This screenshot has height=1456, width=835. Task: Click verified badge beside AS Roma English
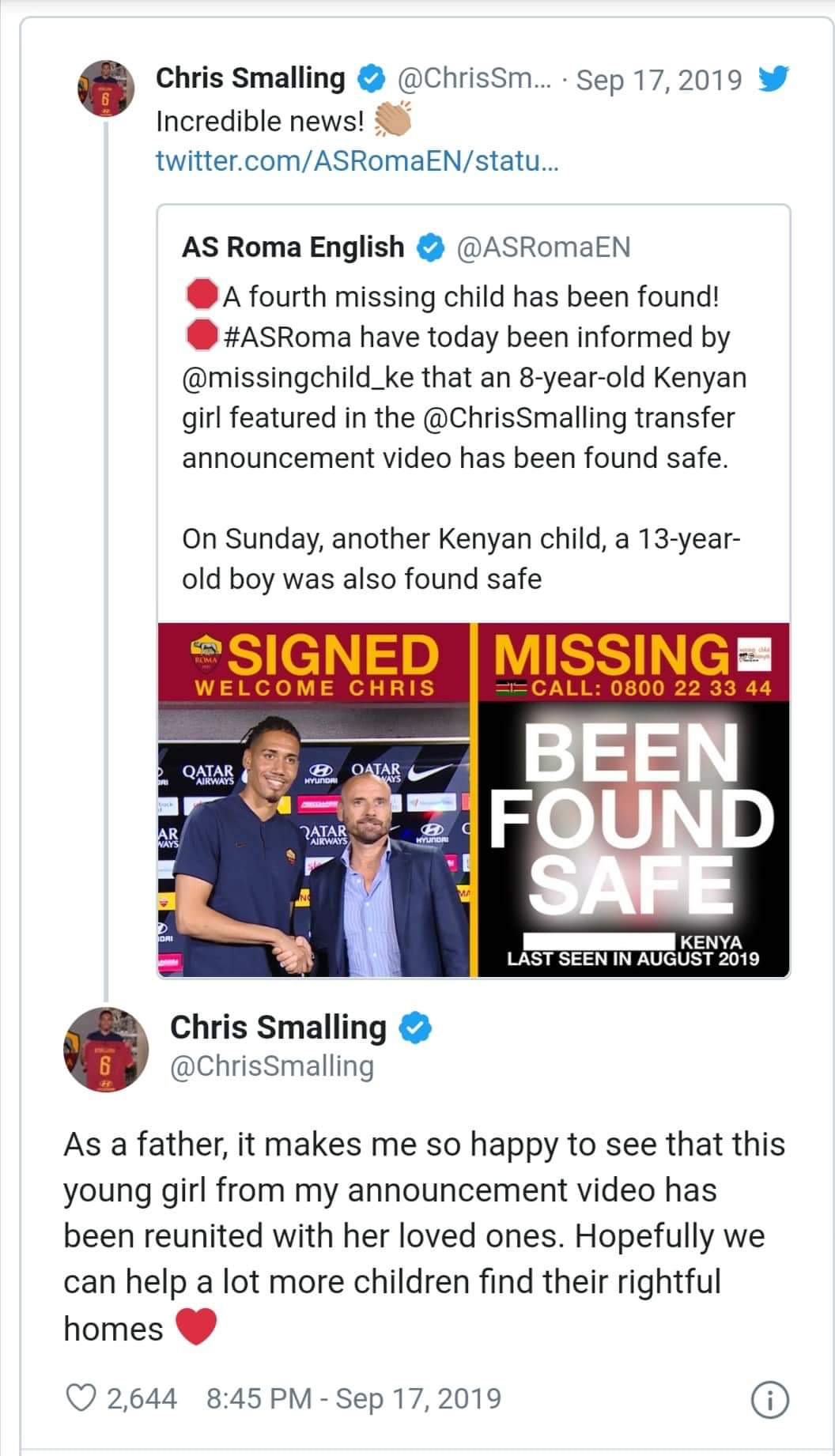430,247
